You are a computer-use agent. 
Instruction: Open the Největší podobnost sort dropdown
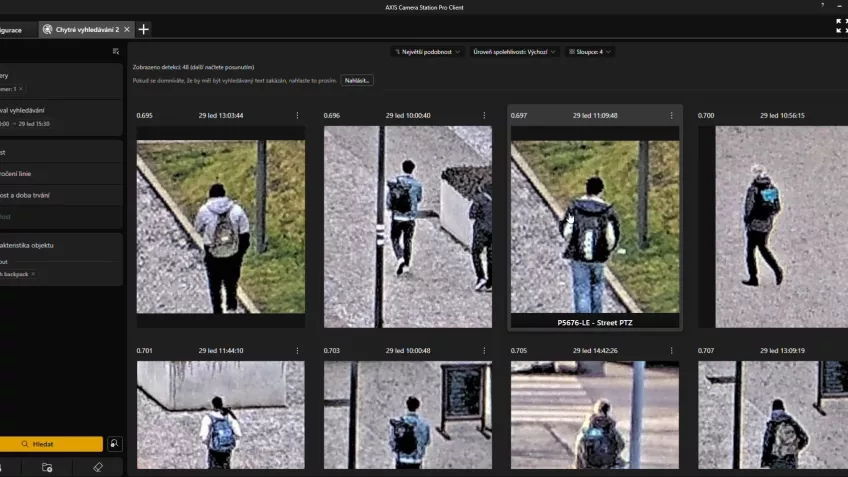coord(427,51)
